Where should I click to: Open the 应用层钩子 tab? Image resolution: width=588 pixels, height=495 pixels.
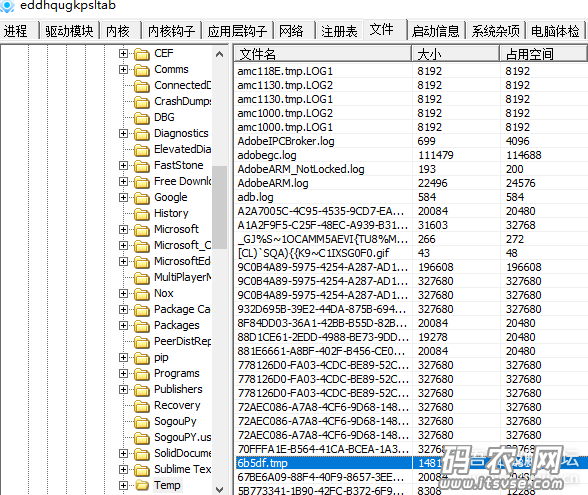(x=237, y=30)
